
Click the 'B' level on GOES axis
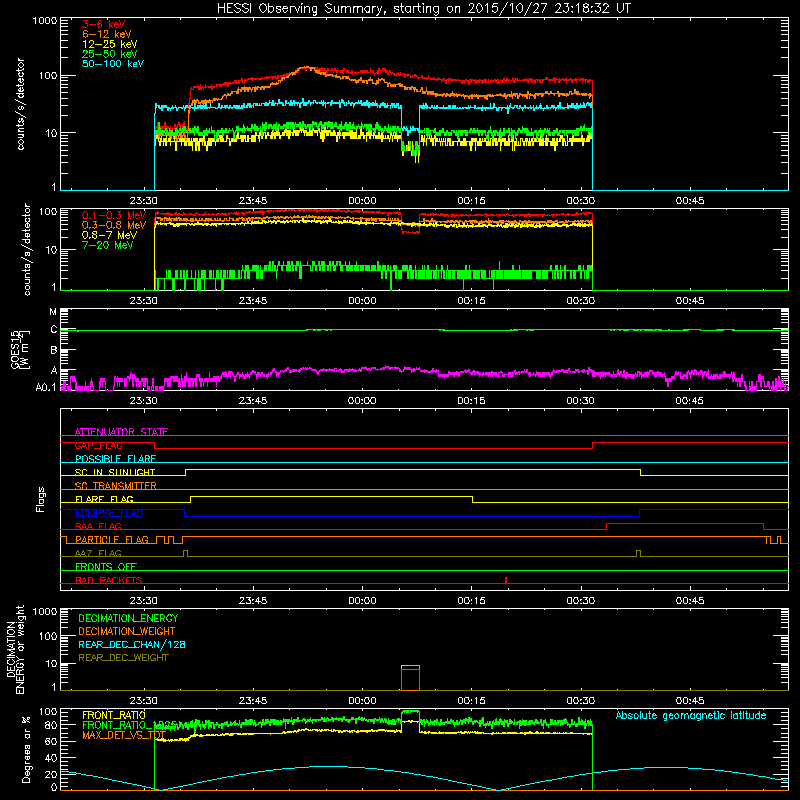click(x=54, y=351)
